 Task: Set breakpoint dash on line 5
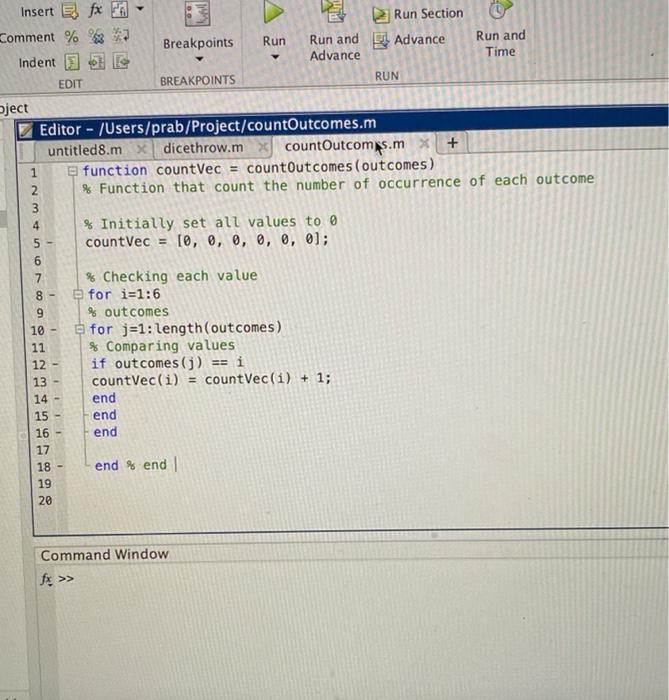click(50, 242)
